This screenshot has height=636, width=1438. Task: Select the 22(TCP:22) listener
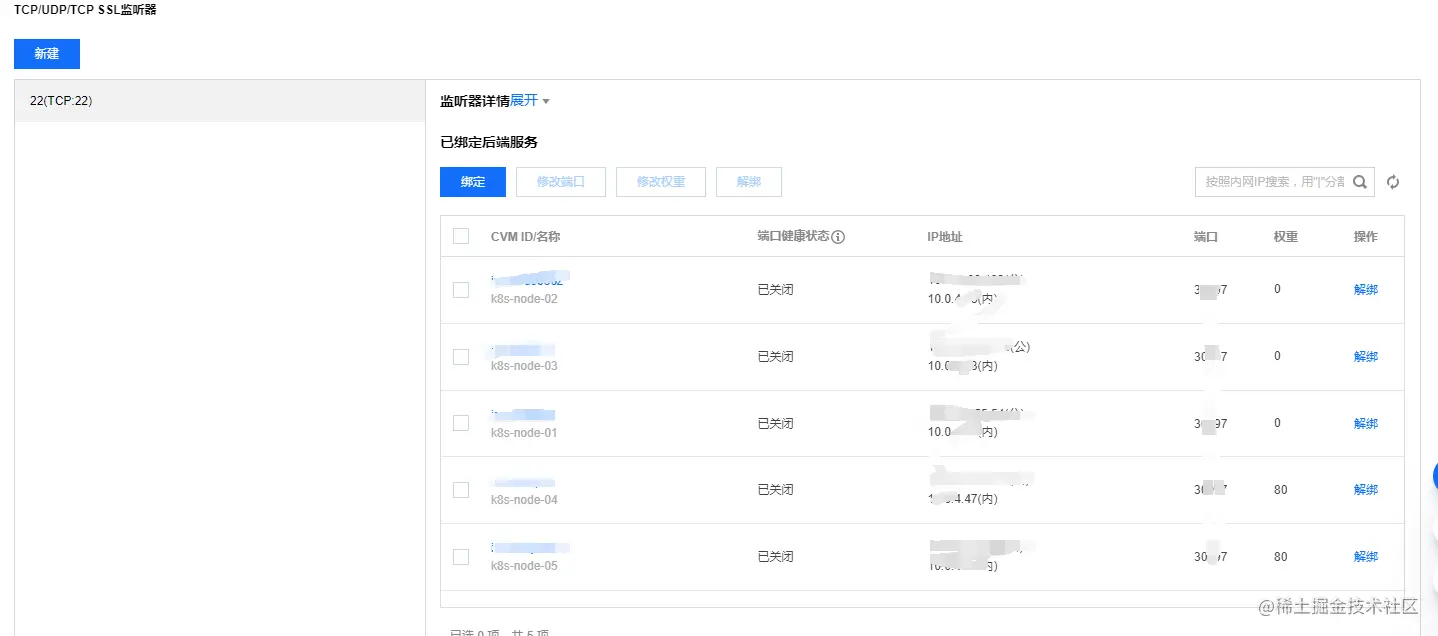(x=220, y=101)
